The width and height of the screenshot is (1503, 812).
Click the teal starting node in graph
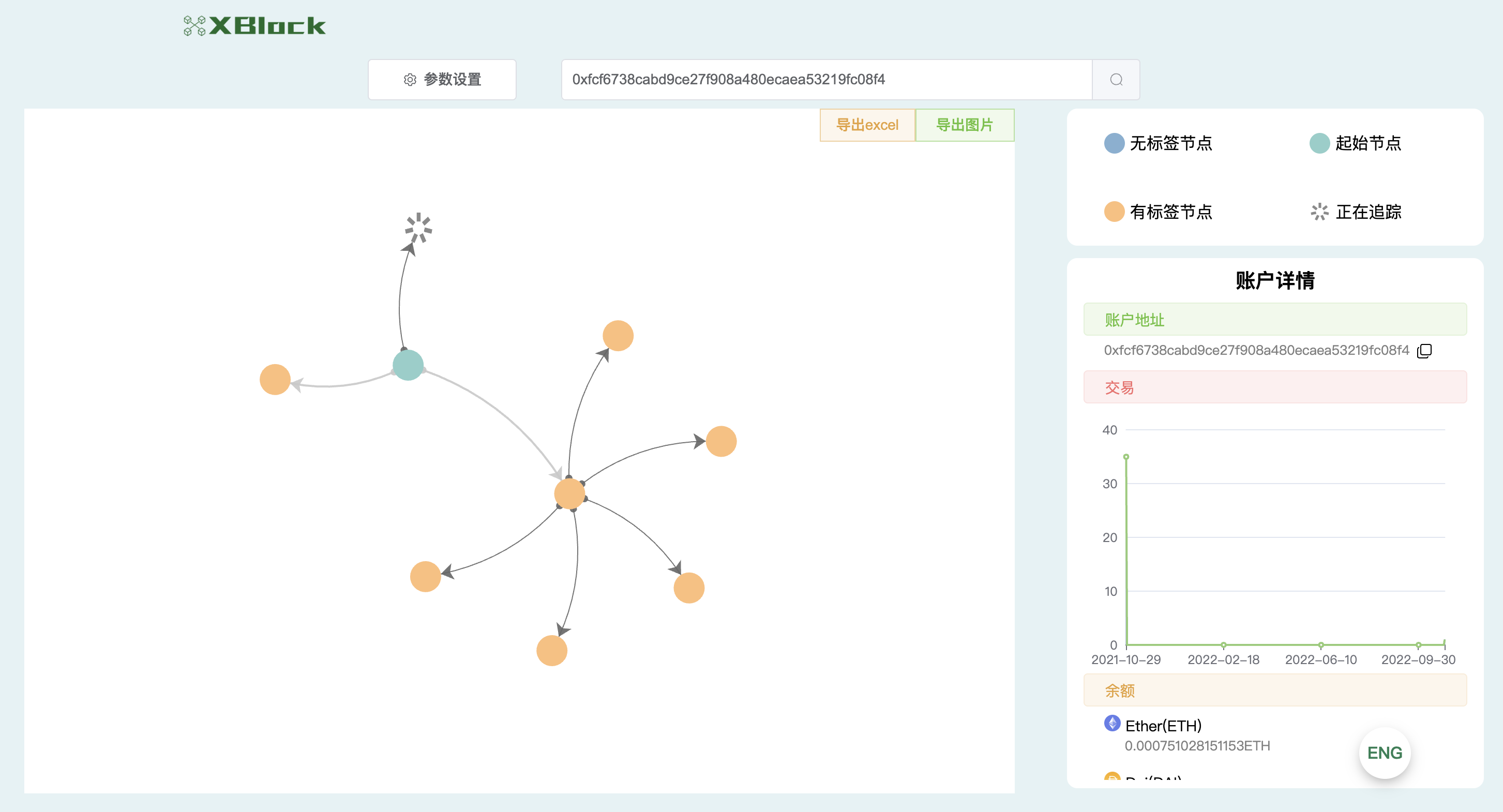pyautogui.click(x=408, y=365)
